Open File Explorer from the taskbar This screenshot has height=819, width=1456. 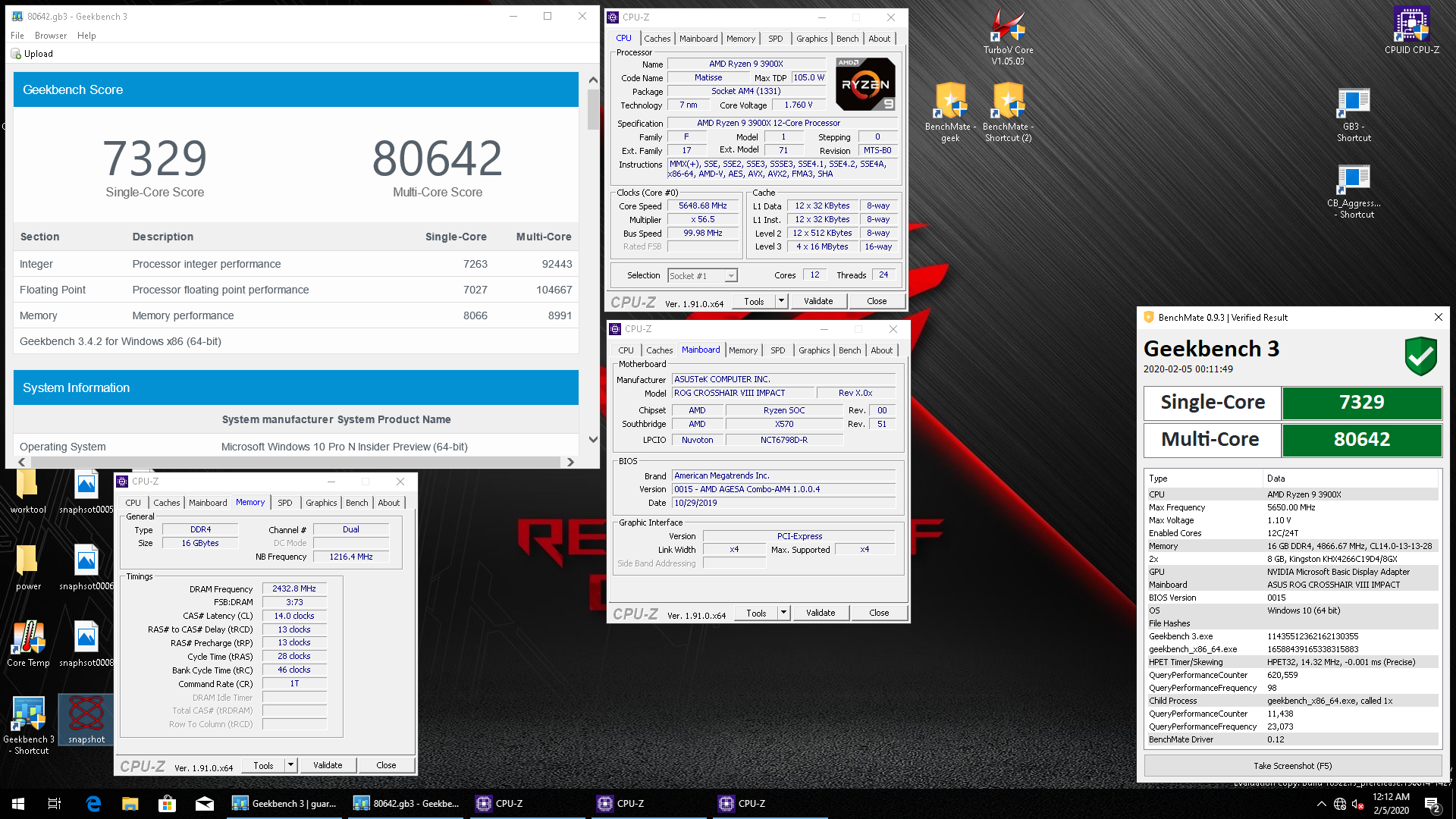(130, 804)
